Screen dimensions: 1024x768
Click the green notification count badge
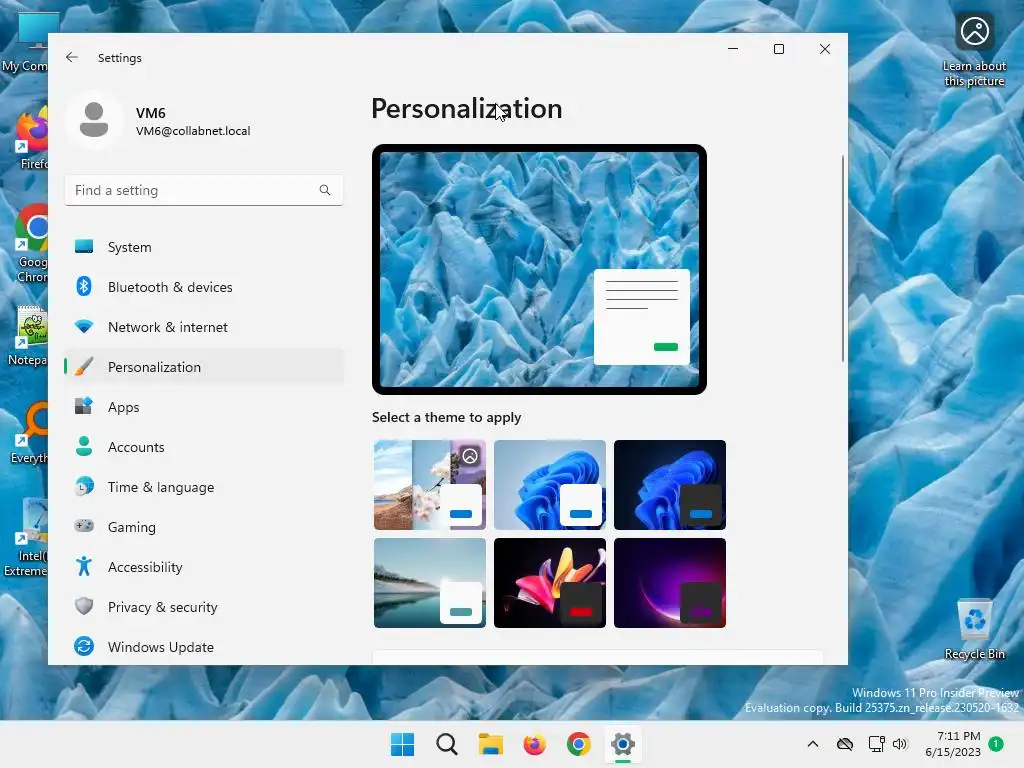[x=996, y=743]
